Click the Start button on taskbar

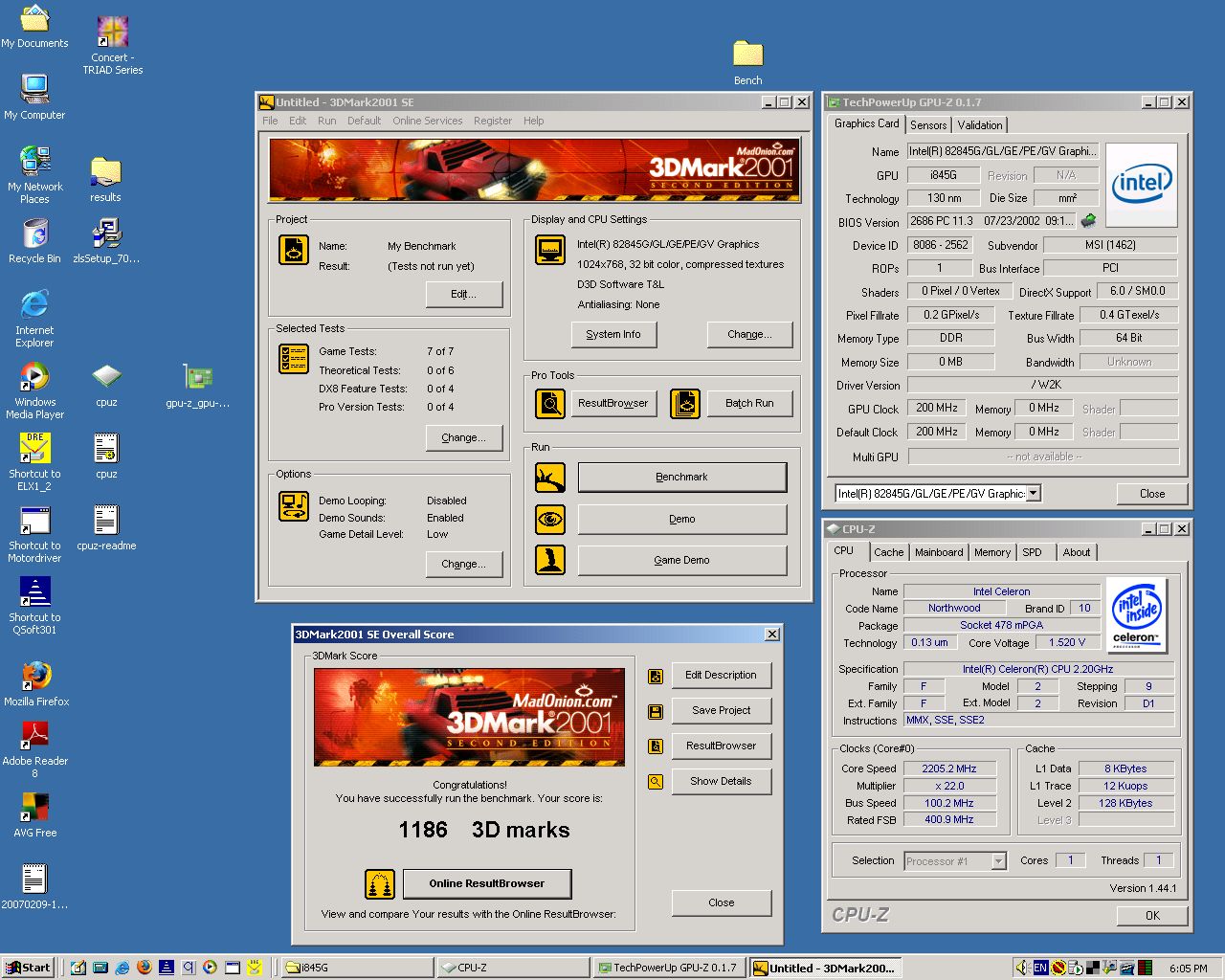(28, 968)
